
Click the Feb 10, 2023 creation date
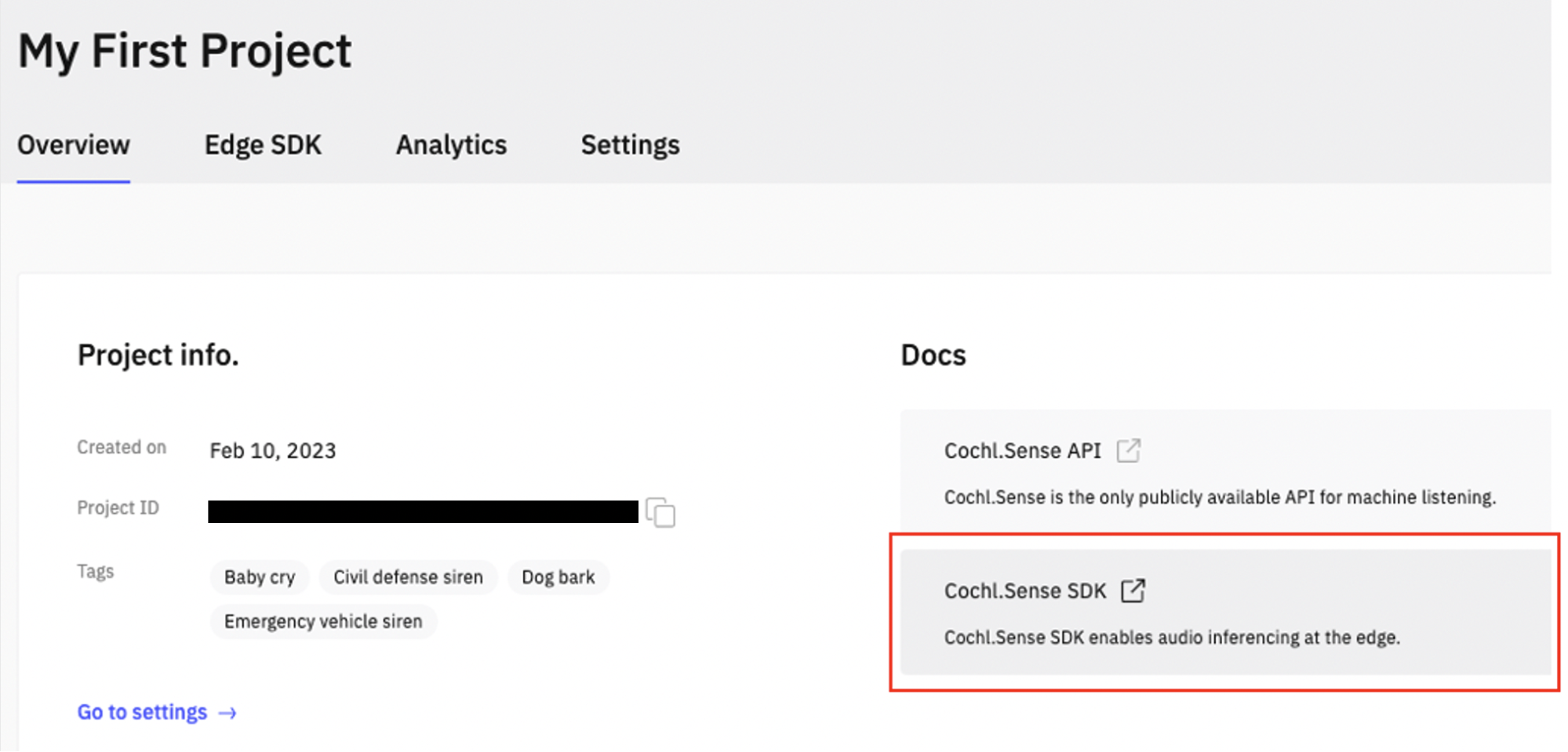(x=272, y=451)
